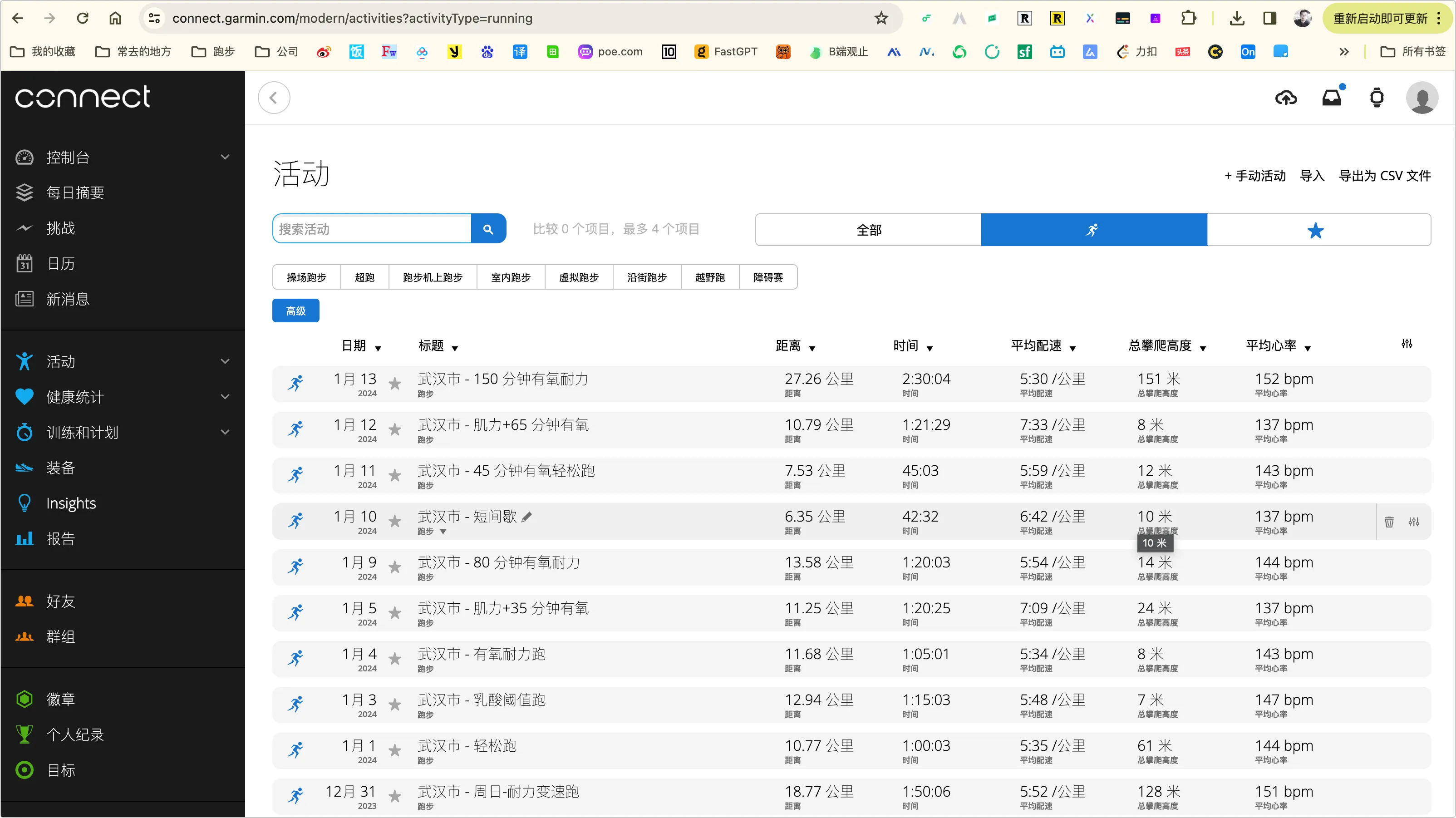Toggle favorite star for 1月 9 activity
Image resolution: width=1456 pixels, height=818 pixels.
[395, 567]
